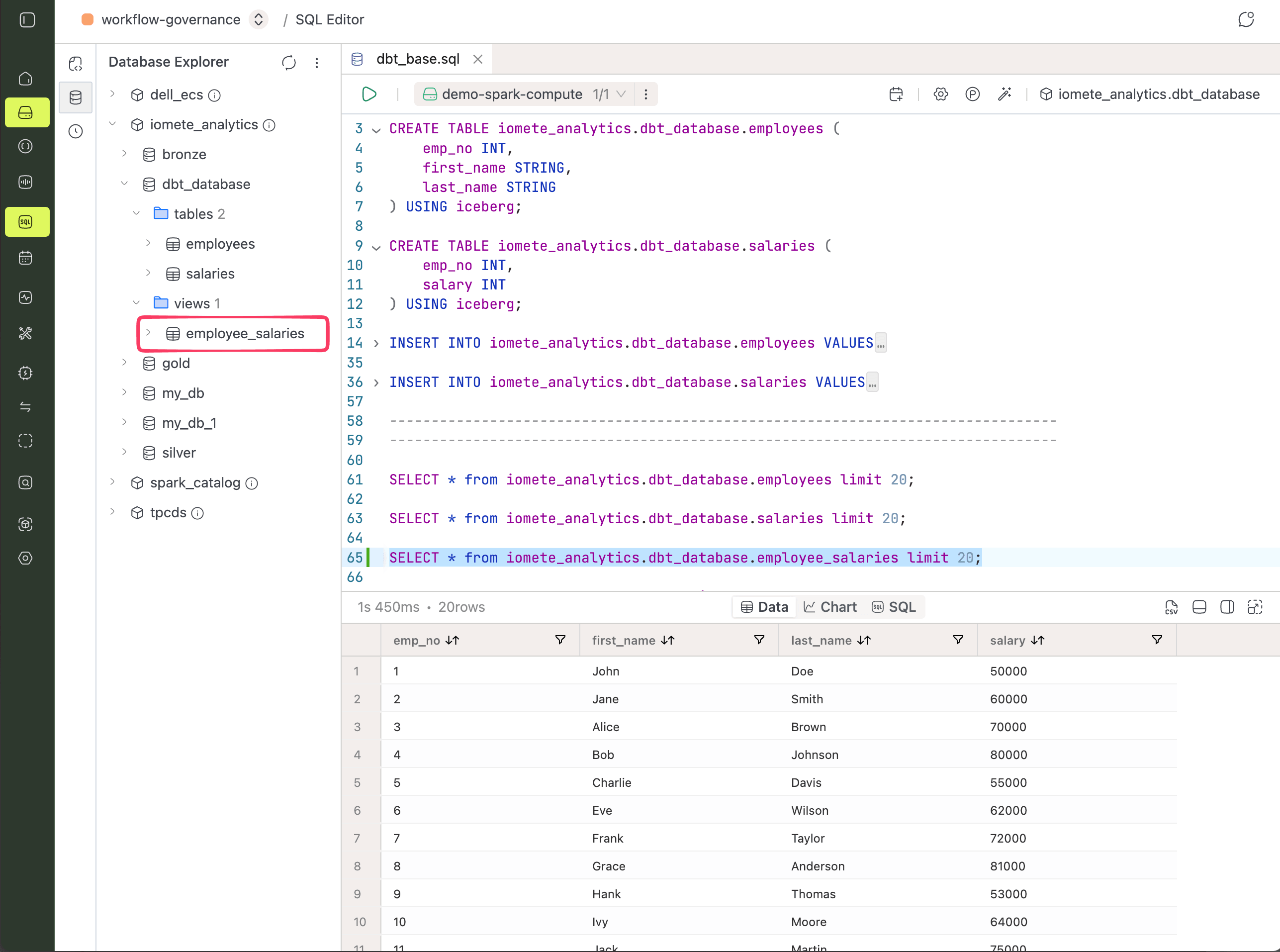Sort results by the salary column
The height and width of the screenshot is (952, 1280).
pos(1037,640)
